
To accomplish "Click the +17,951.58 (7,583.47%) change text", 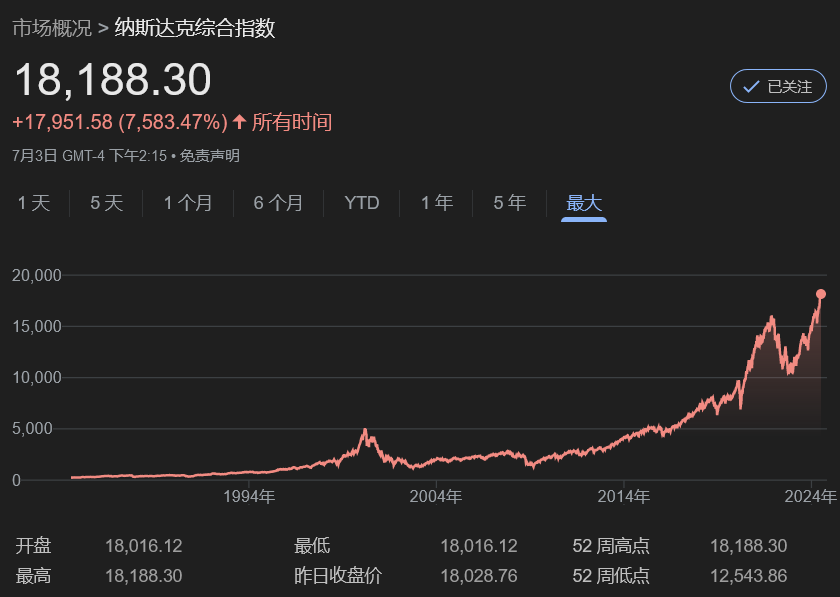I will tap(120, 122).
